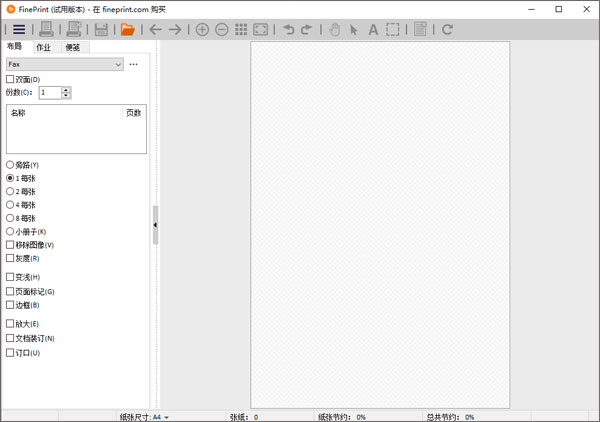Collapse the left side panel with arrow handle
The height and width of the screenshot is (422, 600).
(x=155, y=225)
